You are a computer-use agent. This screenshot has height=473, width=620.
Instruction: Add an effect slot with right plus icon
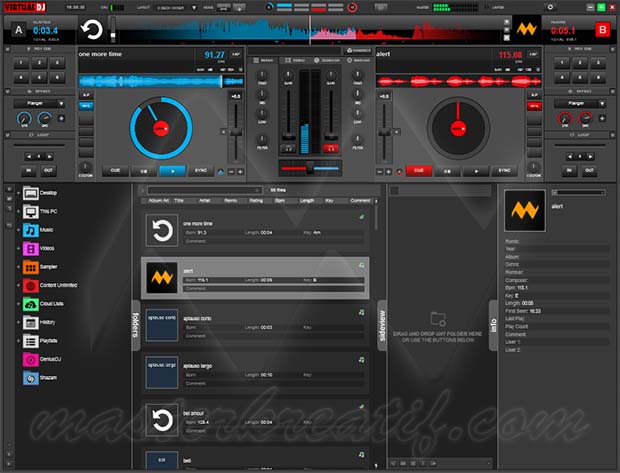(x=602, y=118)
